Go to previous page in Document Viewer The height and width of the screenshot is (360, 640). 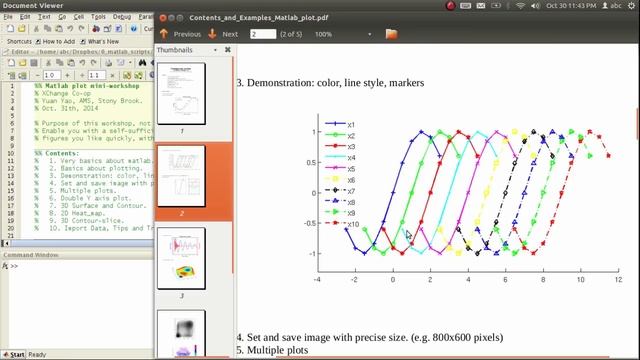coord(180,34)
